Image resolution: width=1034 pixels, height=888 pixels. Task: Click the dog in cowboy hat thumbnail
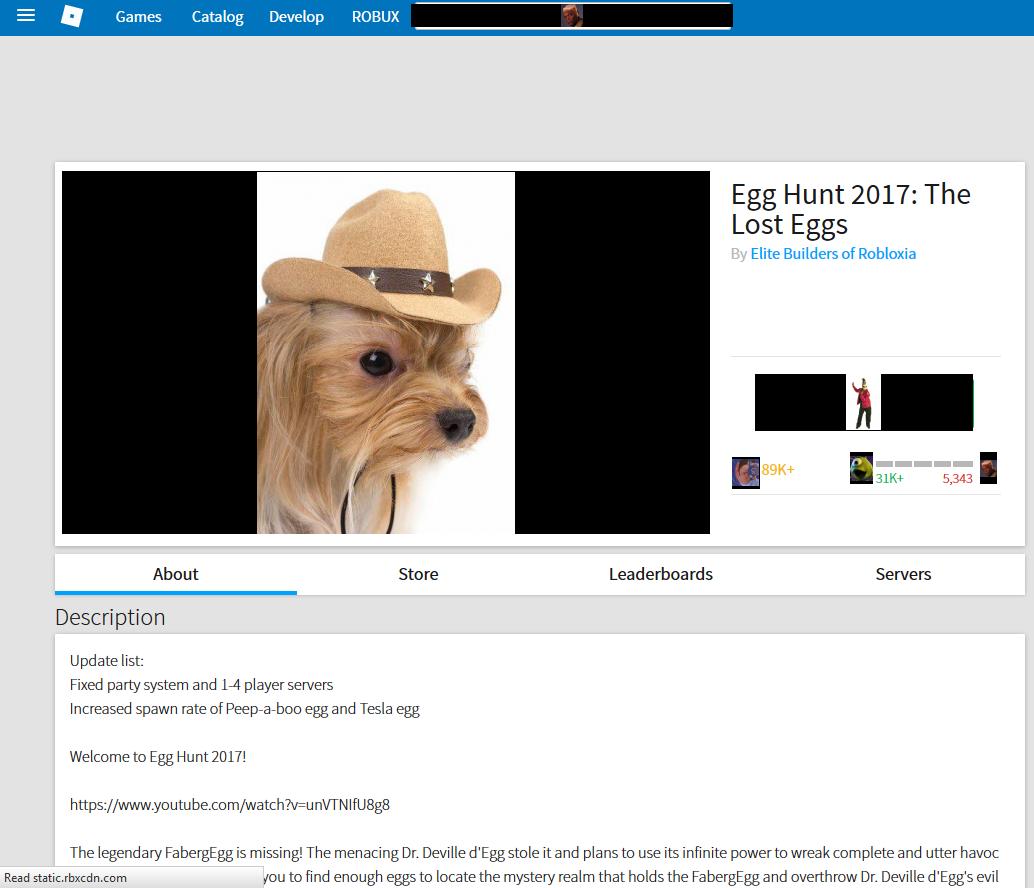click(x=386, y=352)
